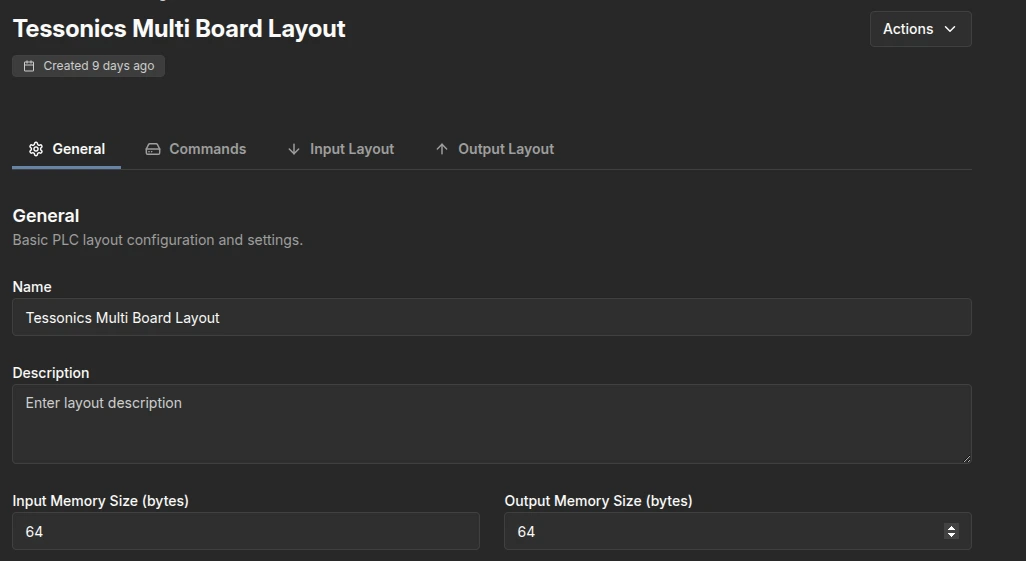Click the Output Memory Size (bytes) label
This screenshot has width=1026, height=561.
pyautogui.click(x=599, y=501)
